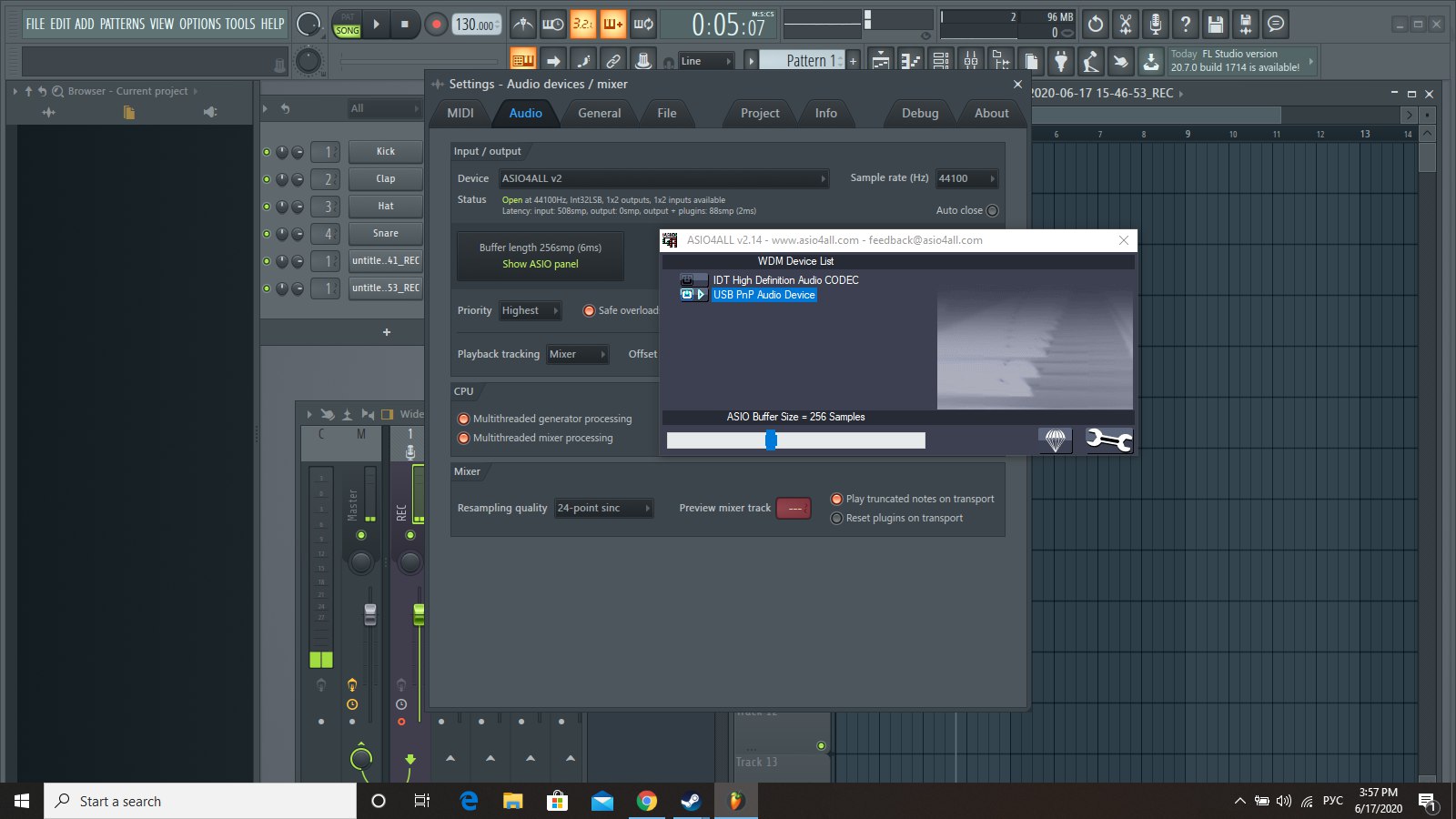
Task: Click the render as audio file icon
Action: point(1246,25)
